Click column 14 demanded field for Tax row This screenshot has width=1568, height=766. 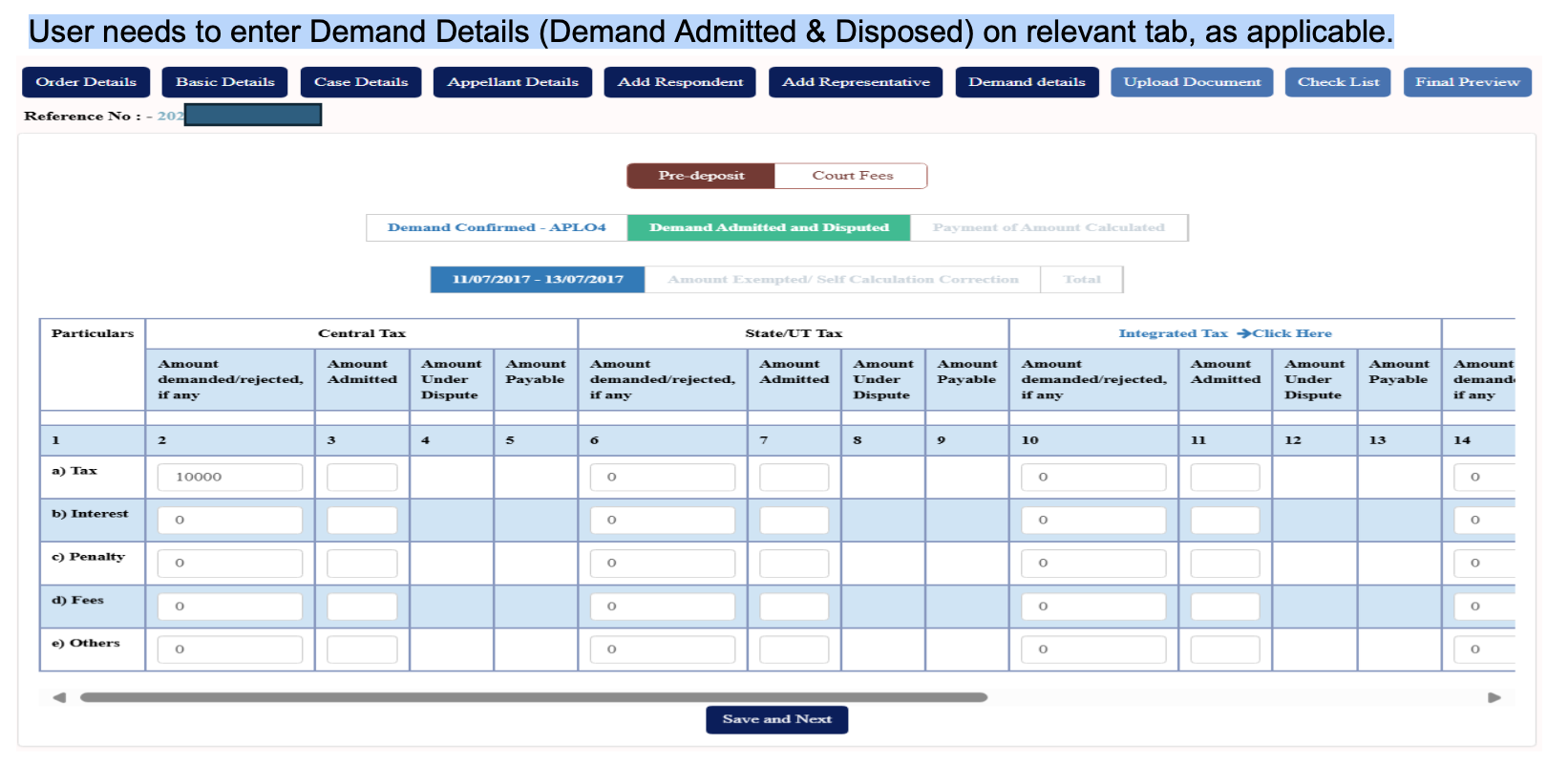point(1485,477)
